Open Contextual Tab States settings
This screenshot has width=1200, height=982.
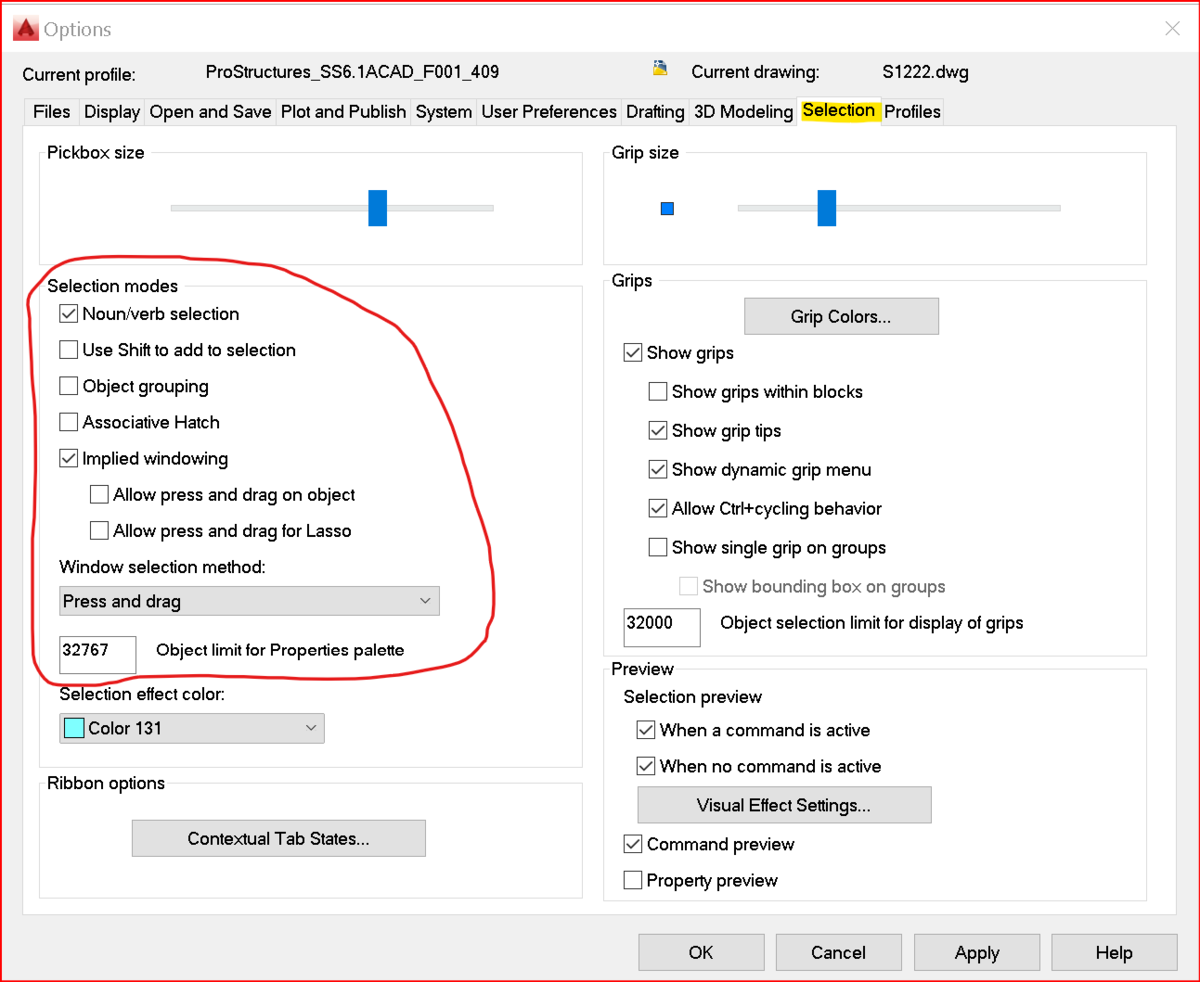point(279,838)
